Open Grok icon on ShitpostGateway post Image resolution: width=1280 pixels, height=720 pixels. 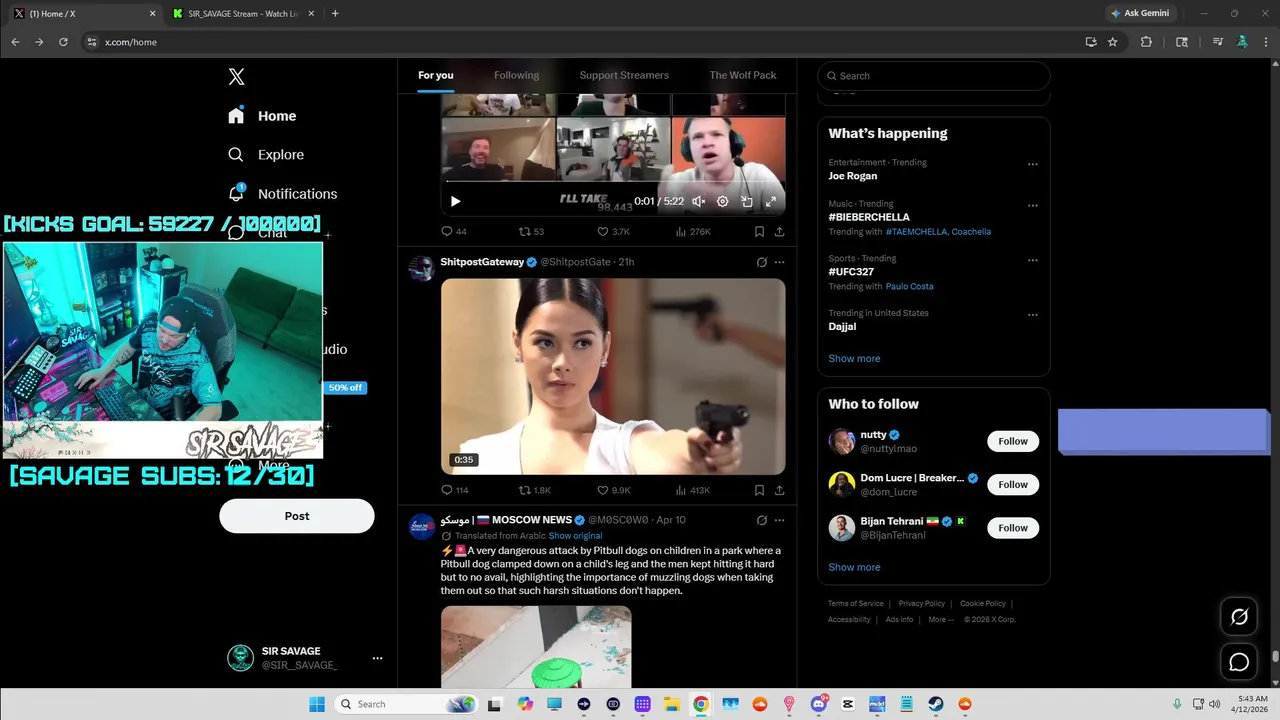(762, 262)
